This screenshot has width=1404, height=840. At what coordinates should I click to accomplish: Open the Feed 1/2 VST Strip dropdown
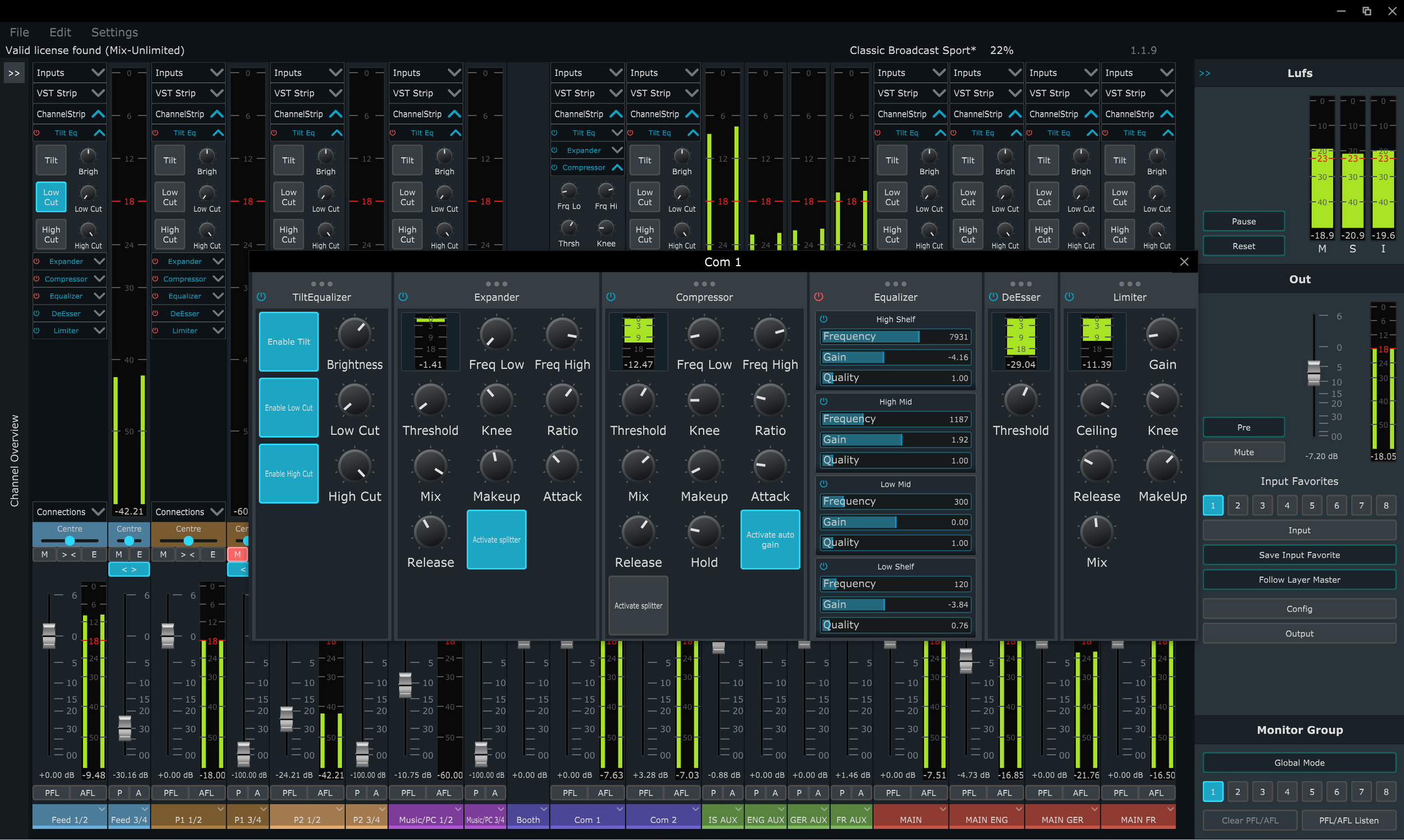pyautogui.click(x=70, y=93)
